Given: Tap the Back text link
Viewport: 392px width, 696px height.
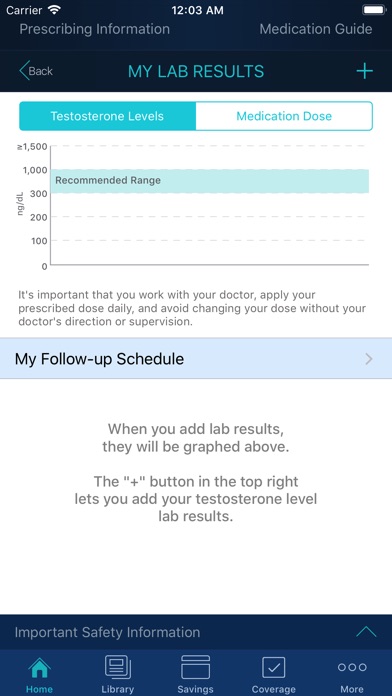Looking at the screenshot, I should 41,71.
